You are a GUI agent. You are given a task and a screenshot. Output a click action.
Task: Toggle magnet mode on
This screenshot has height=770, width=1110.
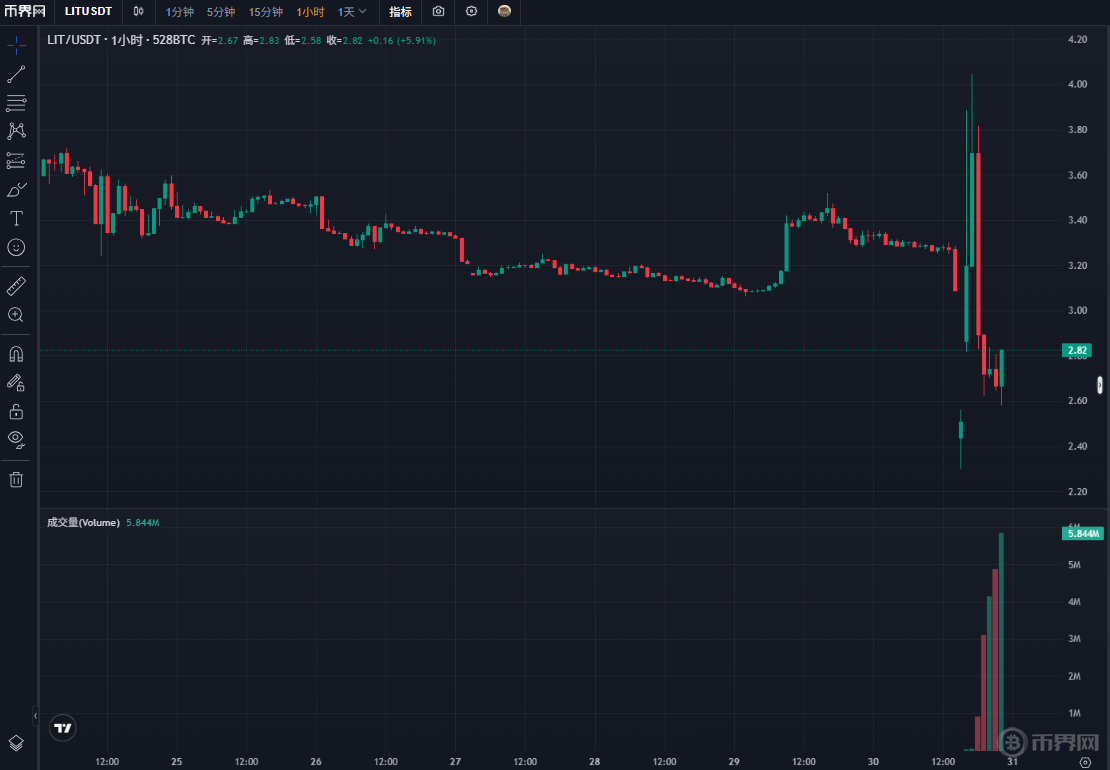16,354
